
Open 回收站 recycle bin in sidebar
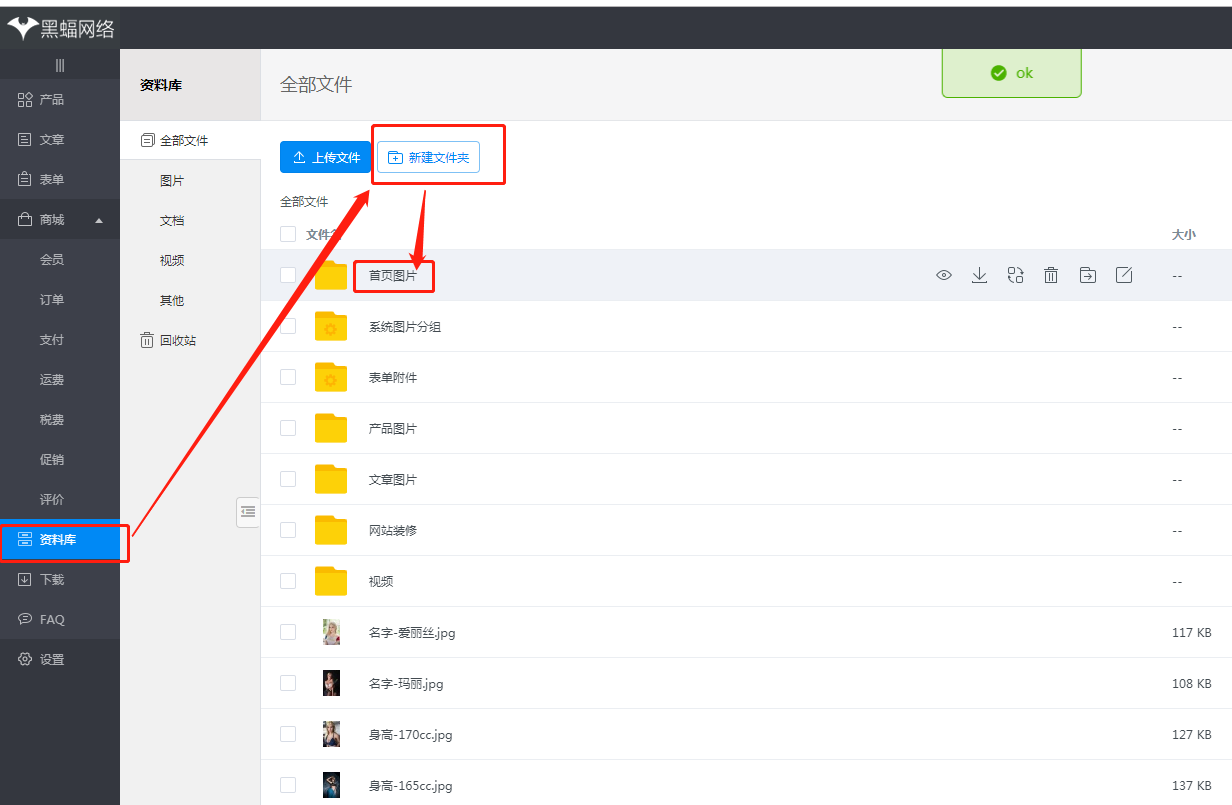(168, 340)
